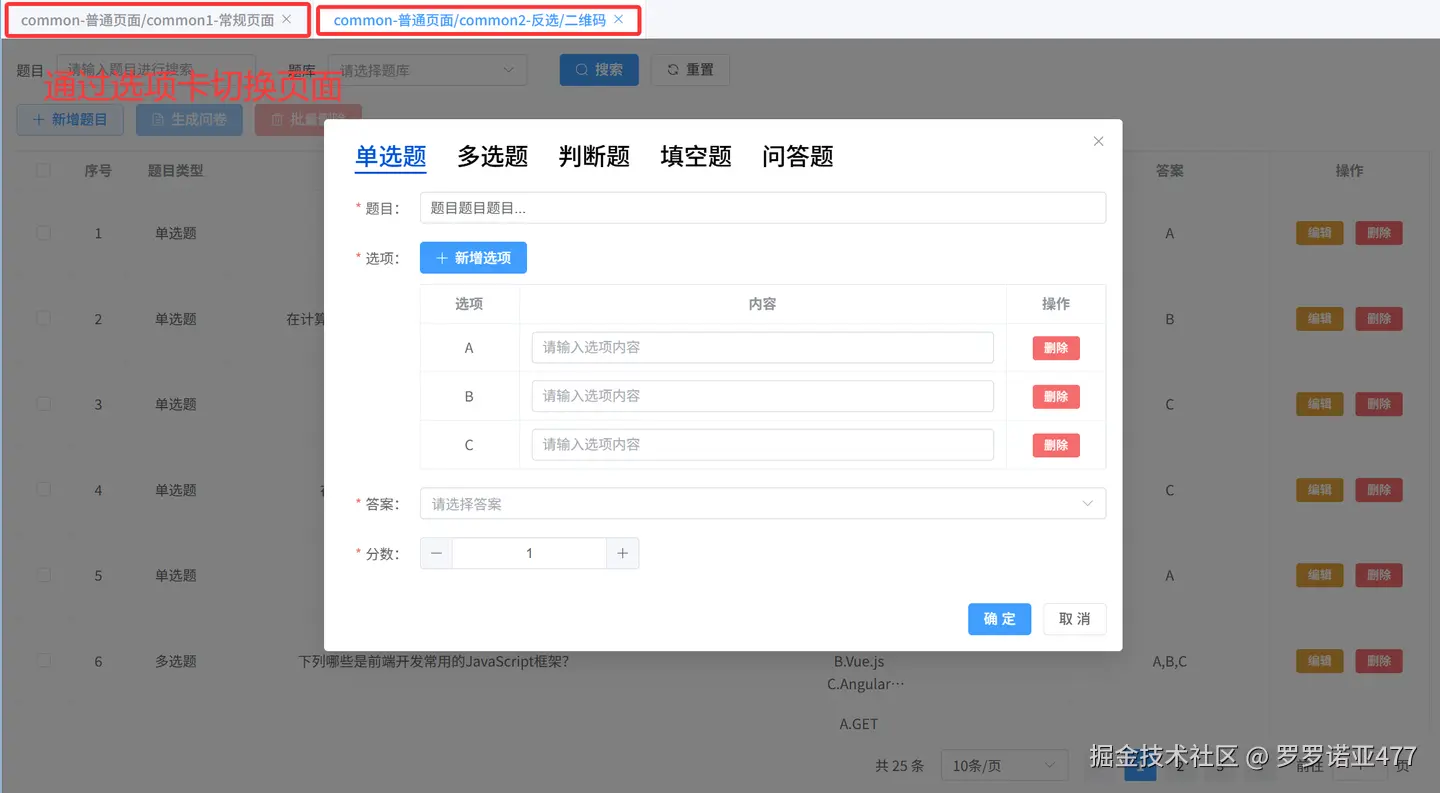Viewport: 1440px width, 793px height.
Task: Switch to the 多选题 tab
Action: (x=491, y=156)
